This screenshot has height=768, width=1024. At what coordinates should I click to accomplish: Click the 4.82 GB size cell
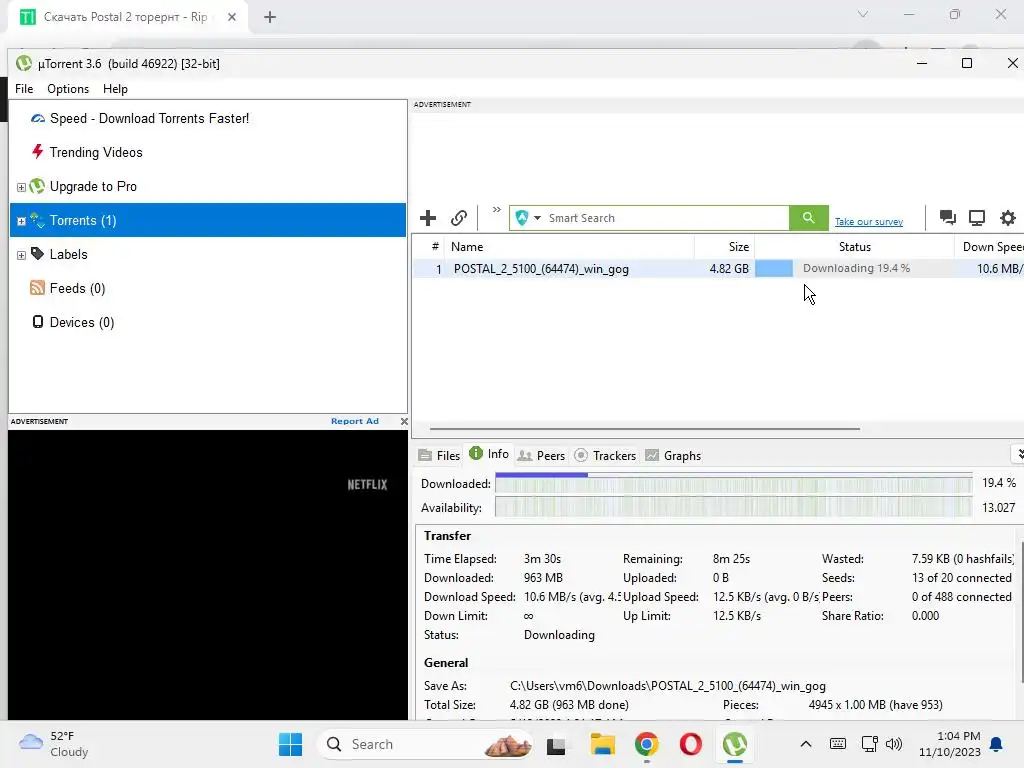point(729,268)
